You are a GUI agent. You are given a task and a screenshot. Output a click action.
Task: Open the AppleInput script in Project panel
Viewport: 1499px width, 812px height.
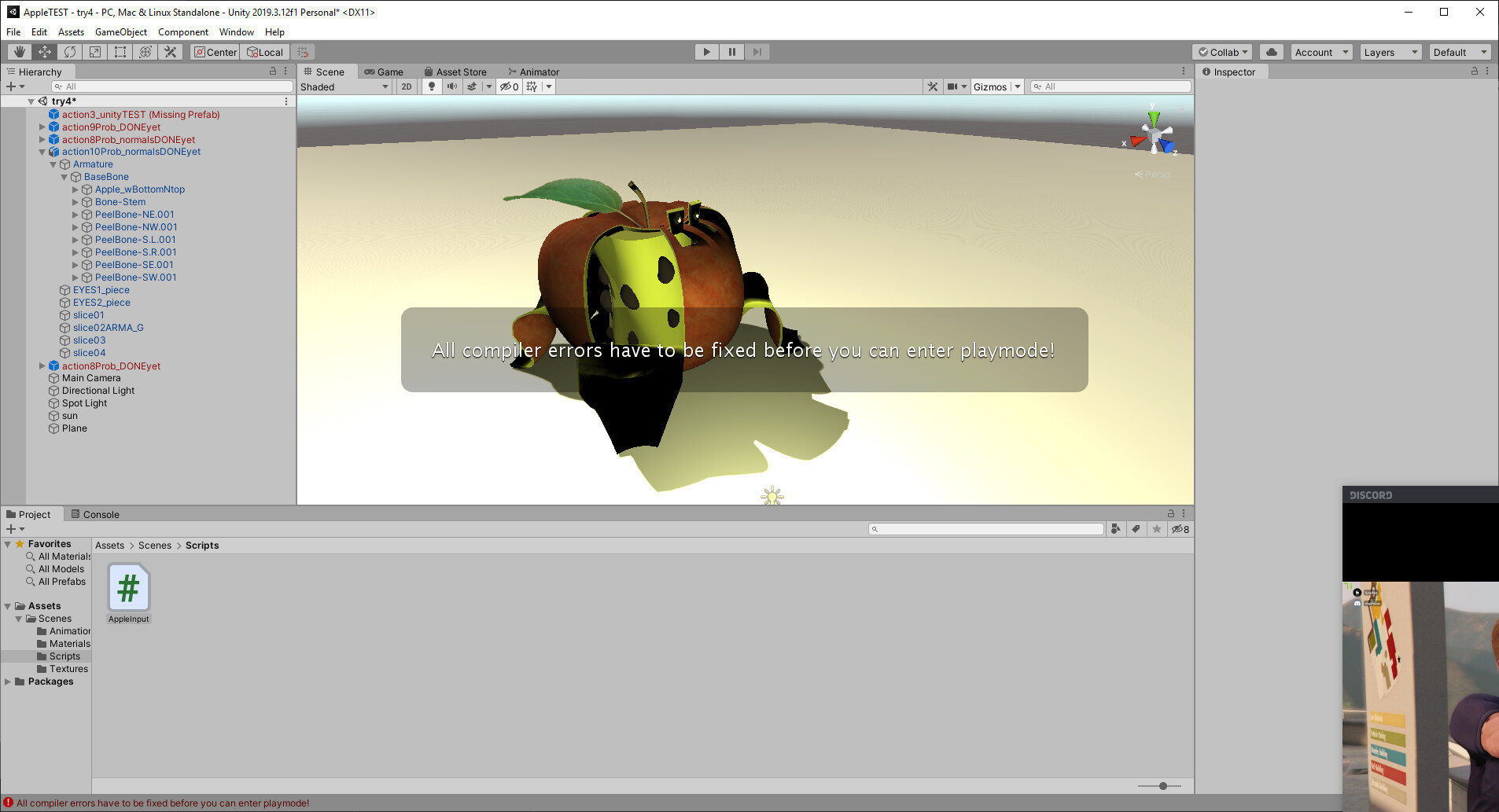pos(127,587)
